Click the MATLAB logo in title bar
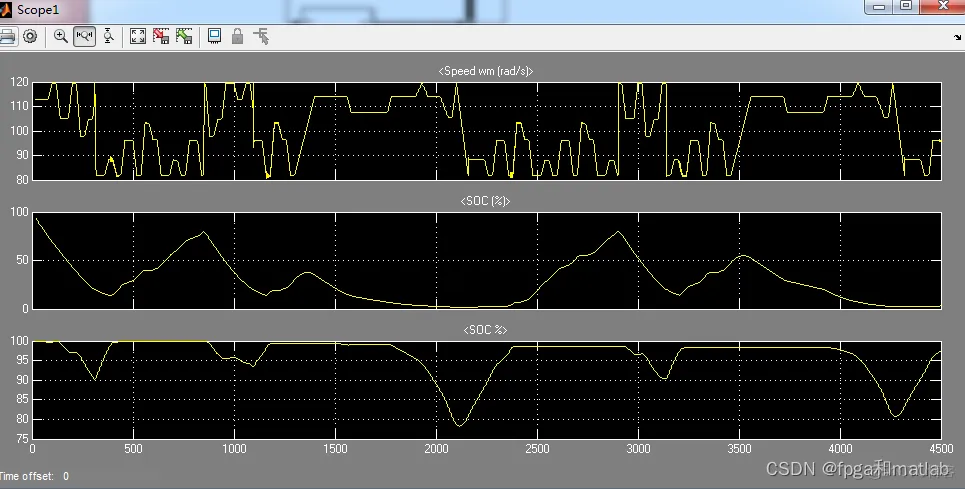The height and width of the screenshot is (489, 965). [6, 10]
